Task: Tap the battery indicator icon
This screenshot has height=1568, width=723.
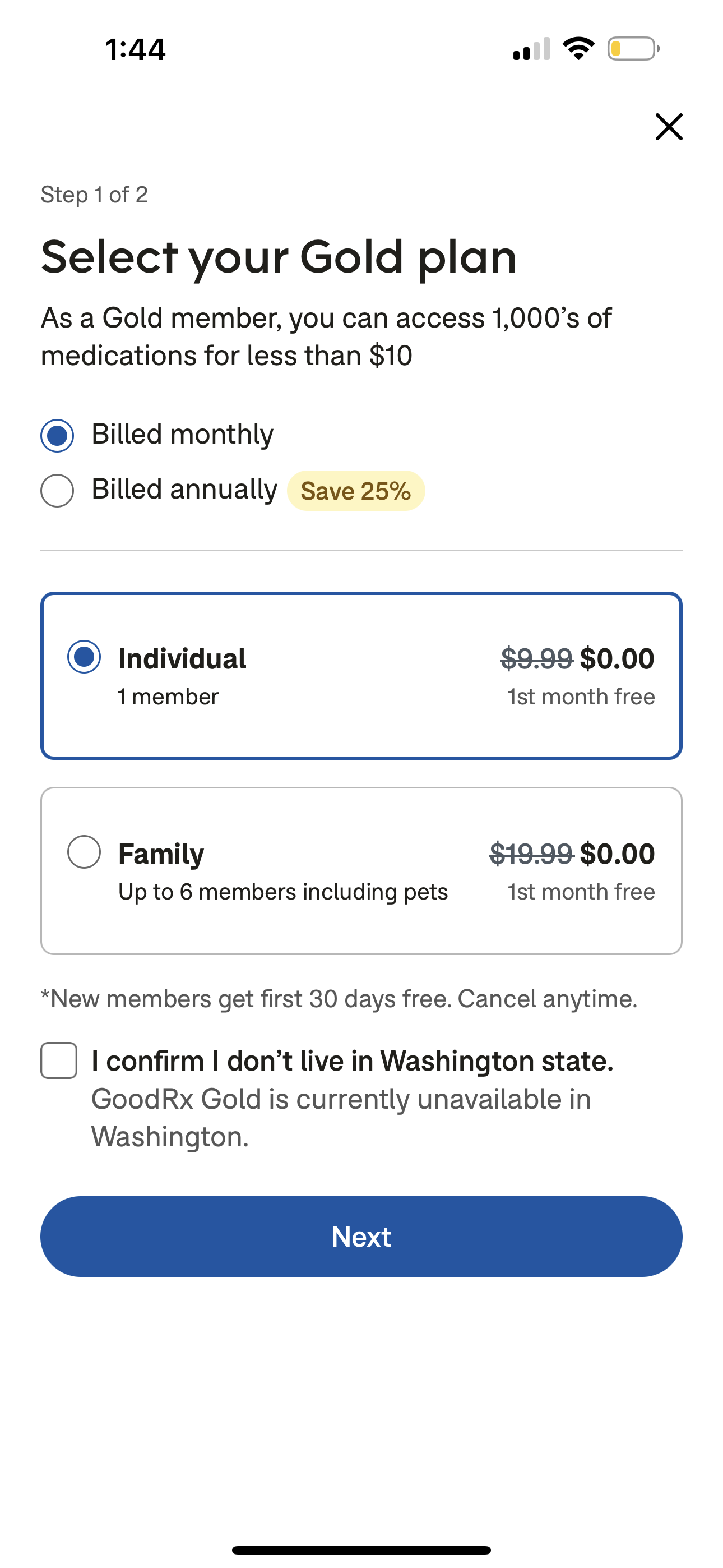Action: click(633, 49)
